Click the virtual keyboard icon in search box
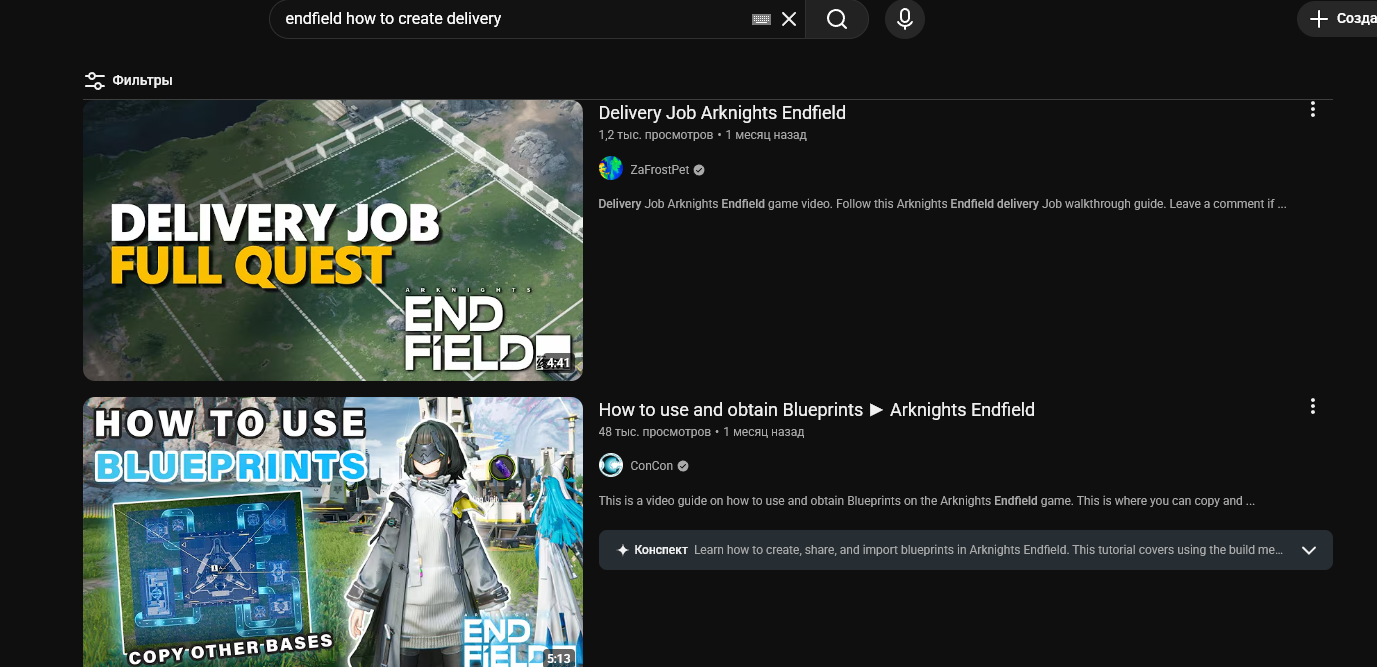Screen dimensions: 1377x667 click(x=761, y=19)
